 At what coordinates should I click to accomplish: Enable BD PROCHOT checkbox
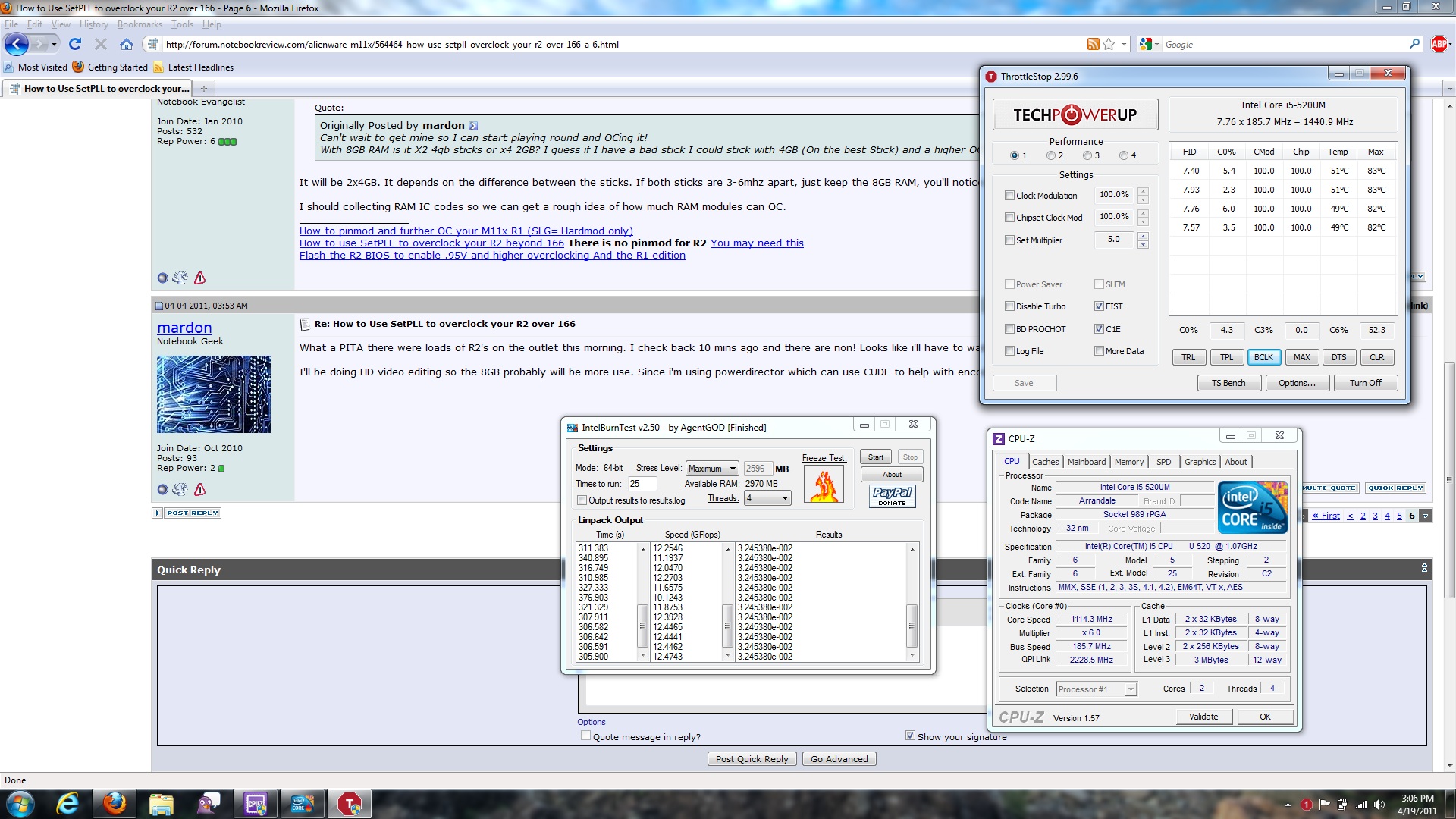tap(1009, 329)
